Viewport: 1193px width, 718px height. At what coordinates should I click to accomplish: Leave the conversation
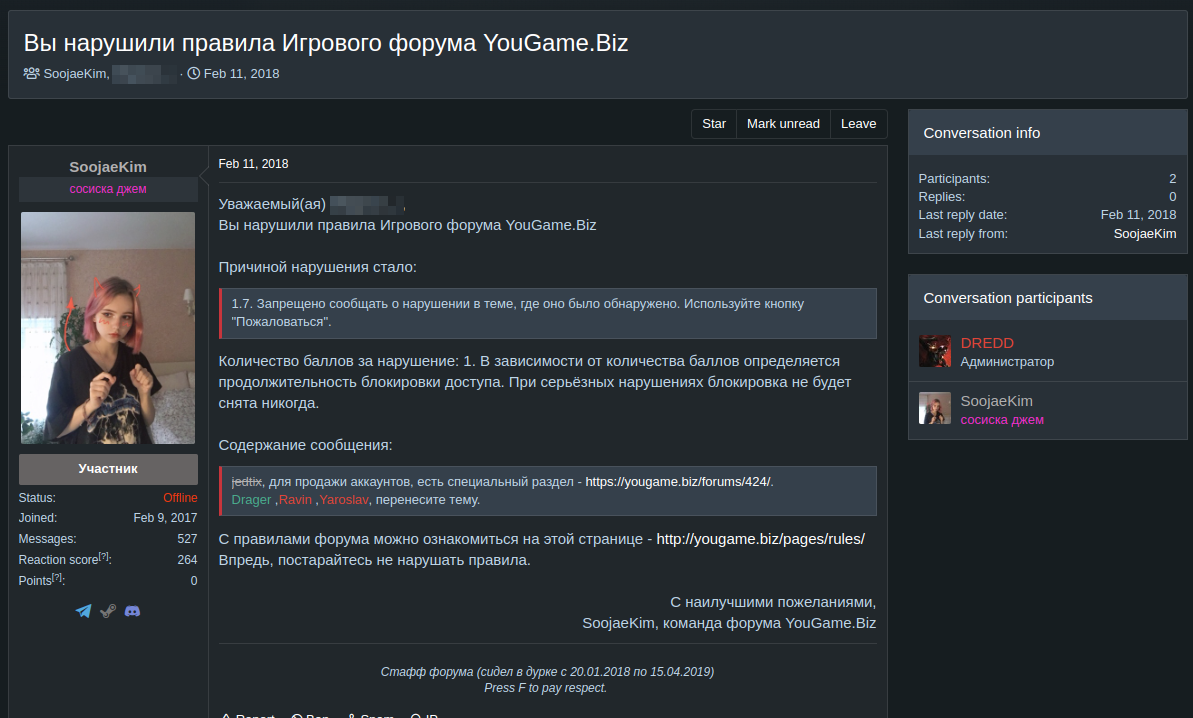tap(858, 124)
